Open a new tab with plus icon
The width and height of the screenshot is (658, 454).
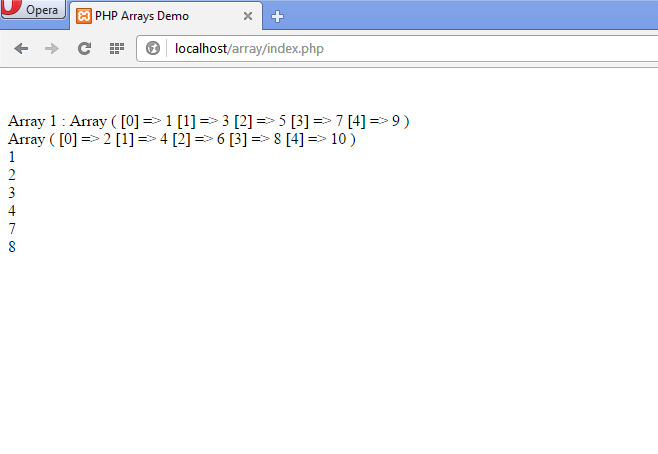click(277, 16)
